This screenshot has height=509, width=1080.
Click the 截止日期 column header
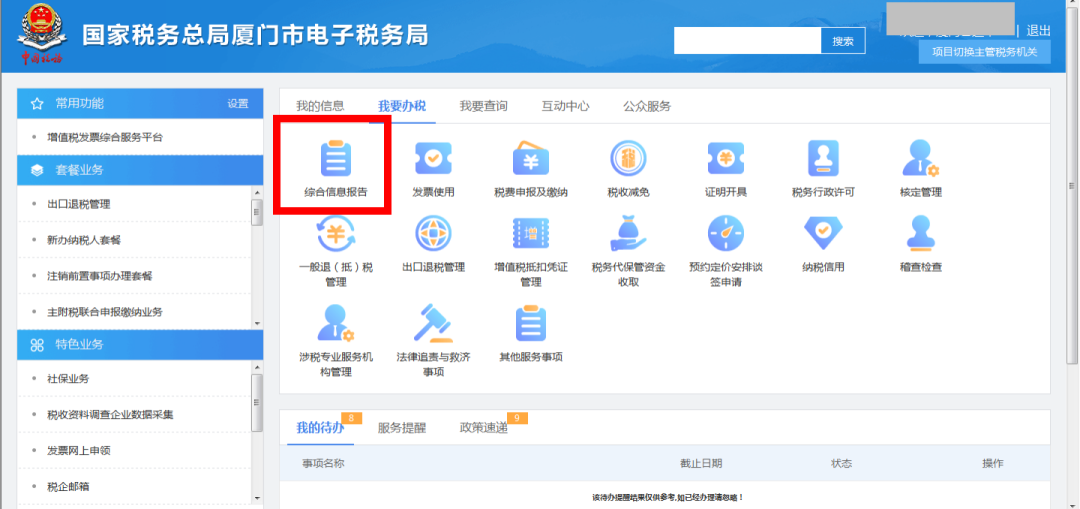click(701, 464)
